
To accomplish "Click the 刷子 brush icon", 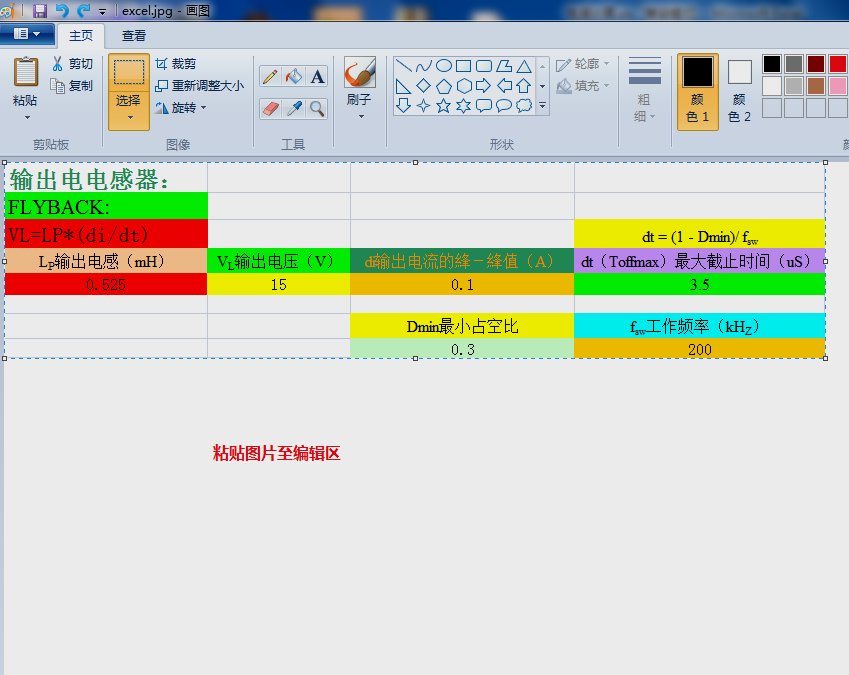I will (x=360, y=72).
